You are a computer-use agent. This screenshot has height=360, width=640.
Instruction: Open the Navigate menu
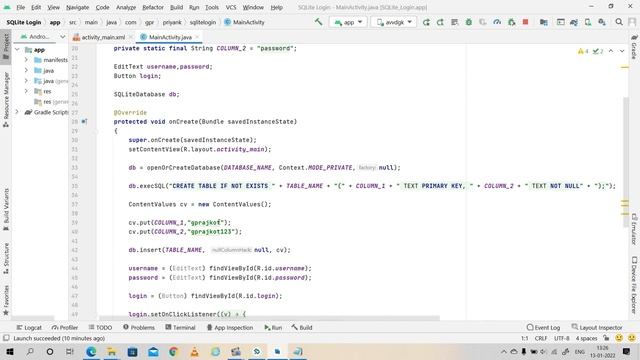pyautogui.click(x=77, y=7)
